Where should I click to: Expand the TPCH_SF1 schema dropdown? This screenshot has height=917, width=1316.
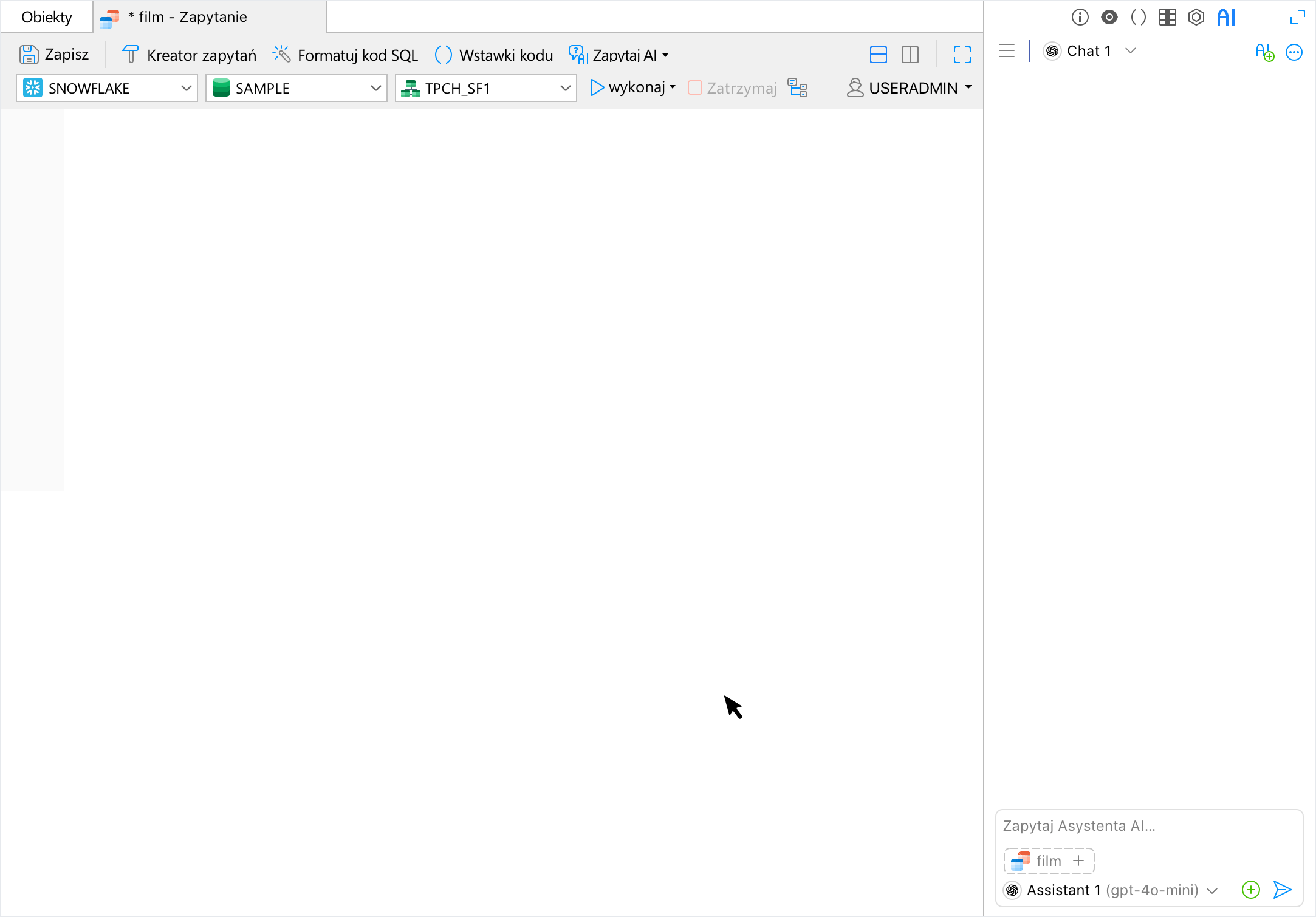pyautogui.click(x=566, y=89)
